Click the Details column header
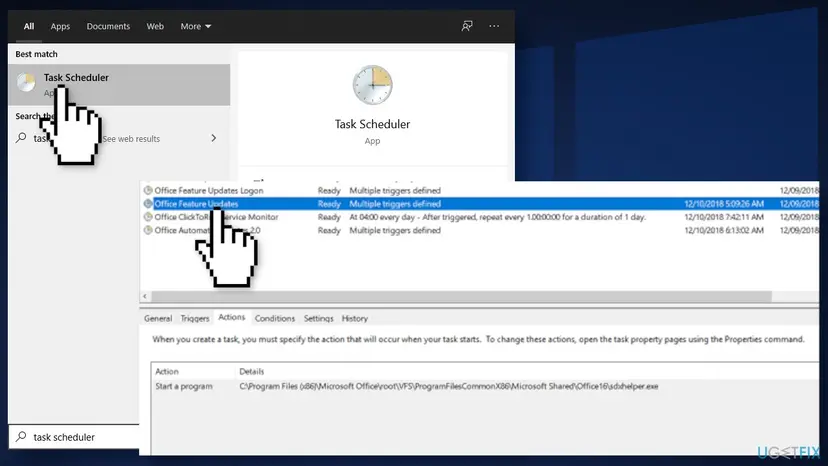The height and width of the screenshot is (466, 828). [x=251, y=371]
